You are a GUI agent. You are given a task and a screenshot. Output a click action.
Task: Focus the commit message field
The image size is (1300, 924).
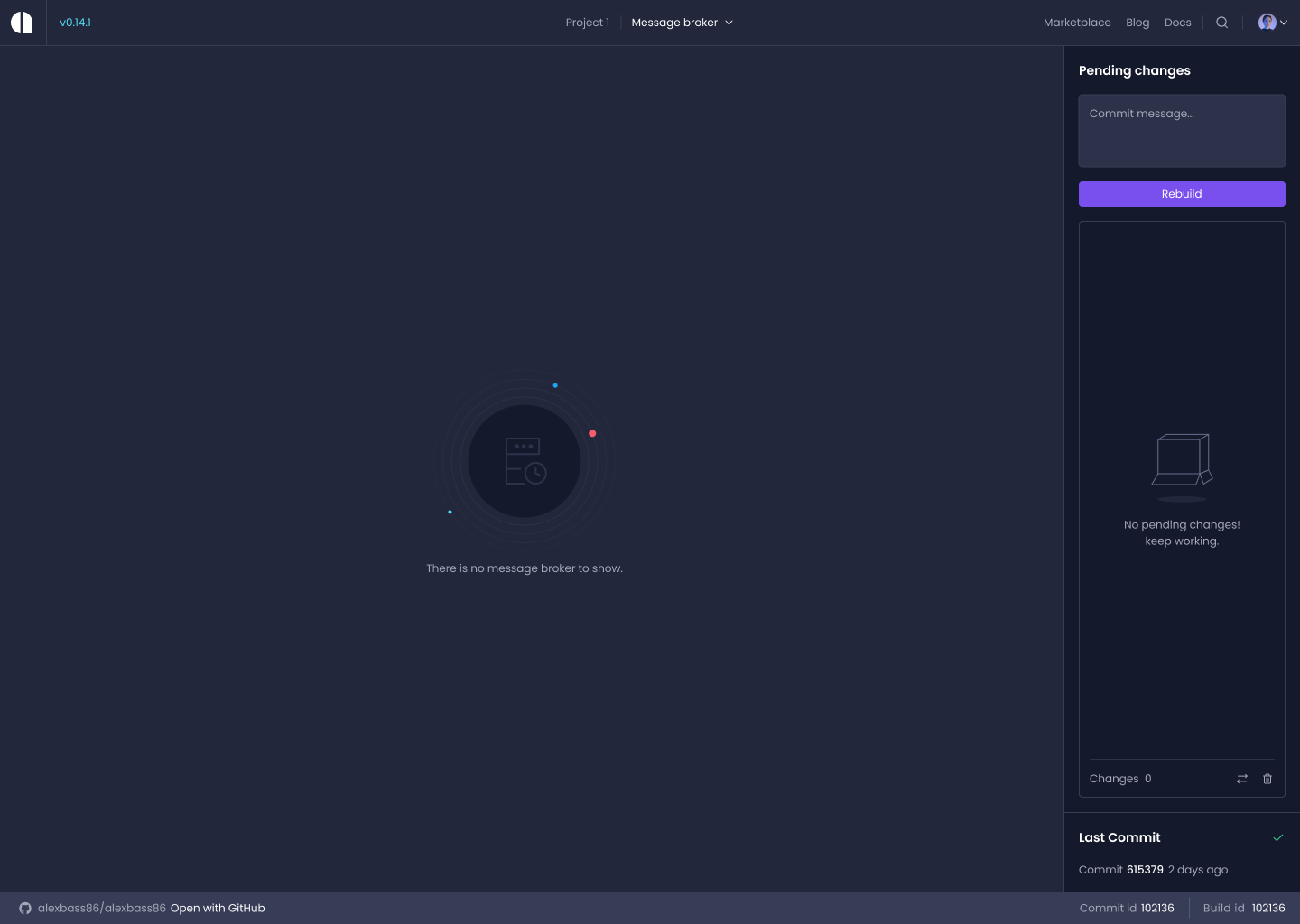coord(1182,130)
